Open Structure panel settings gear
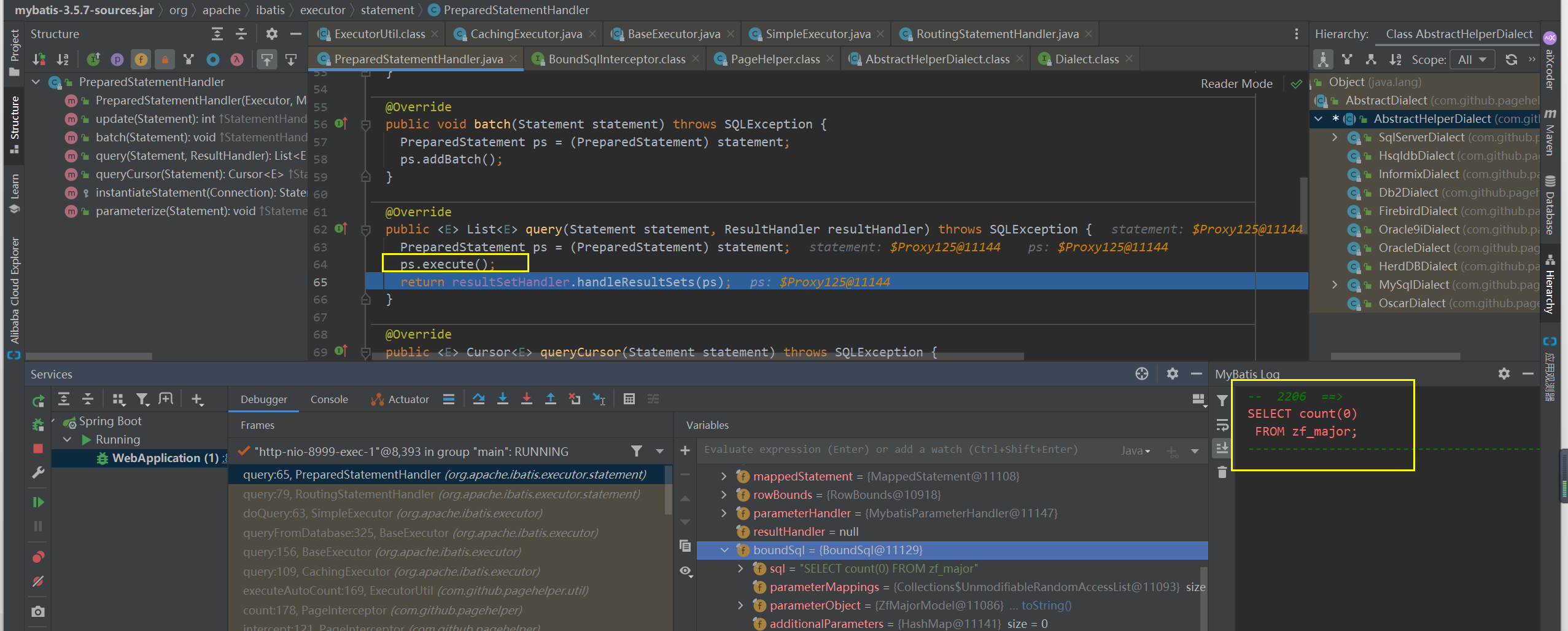Image resolution: width=1568 pixels, height=631 pixels. pos(271,34)
